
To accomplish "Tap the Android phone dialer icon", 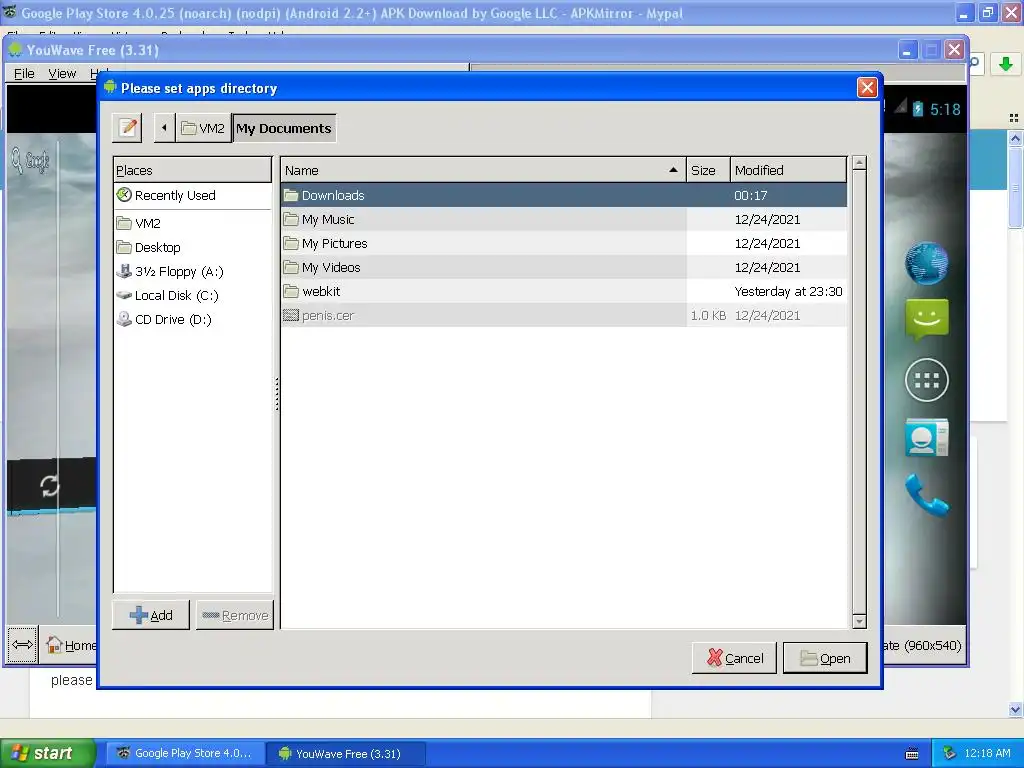I will point(927,495).
